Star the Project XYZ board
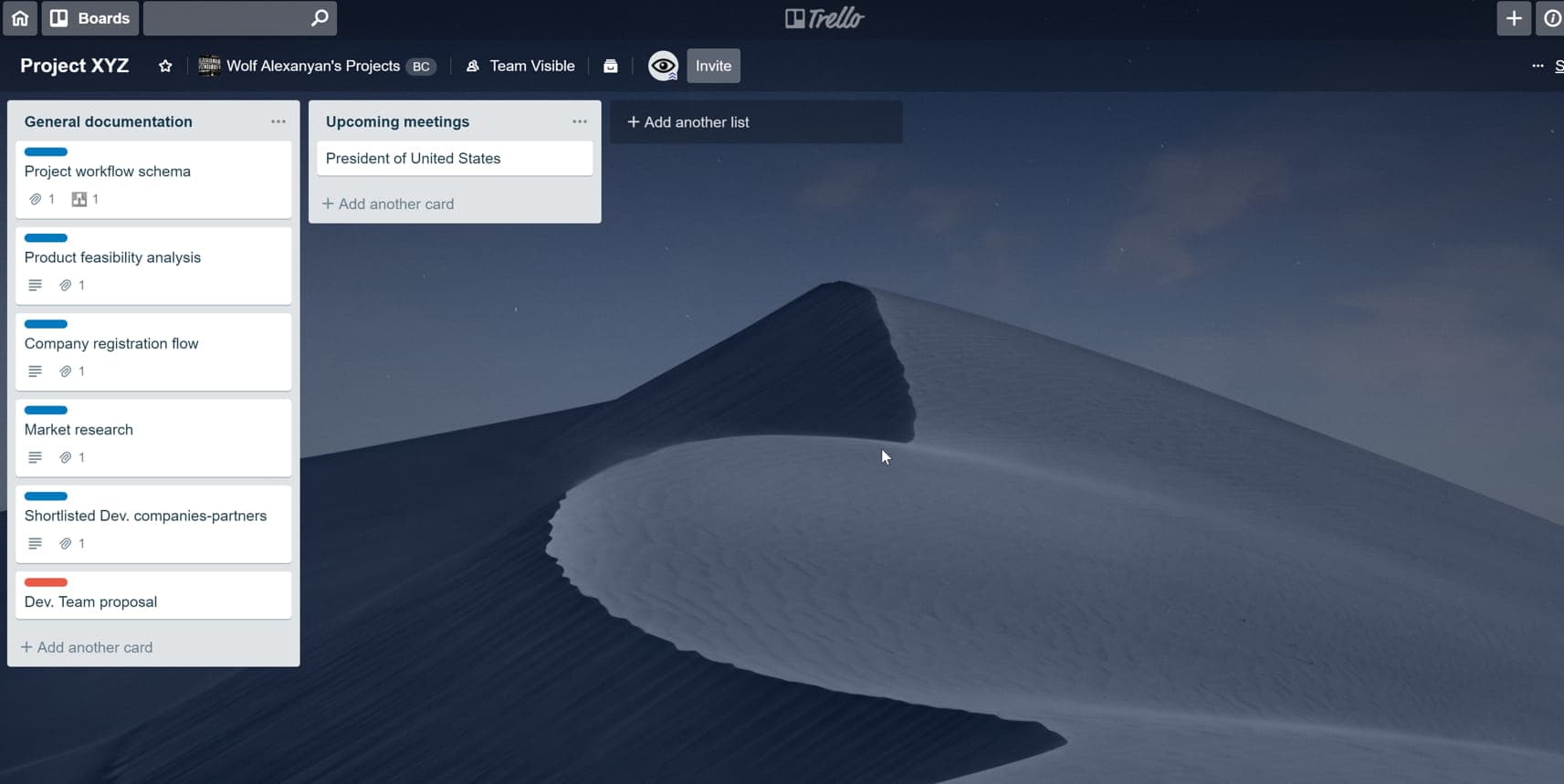1564x784 pixels. pos(165,66)
